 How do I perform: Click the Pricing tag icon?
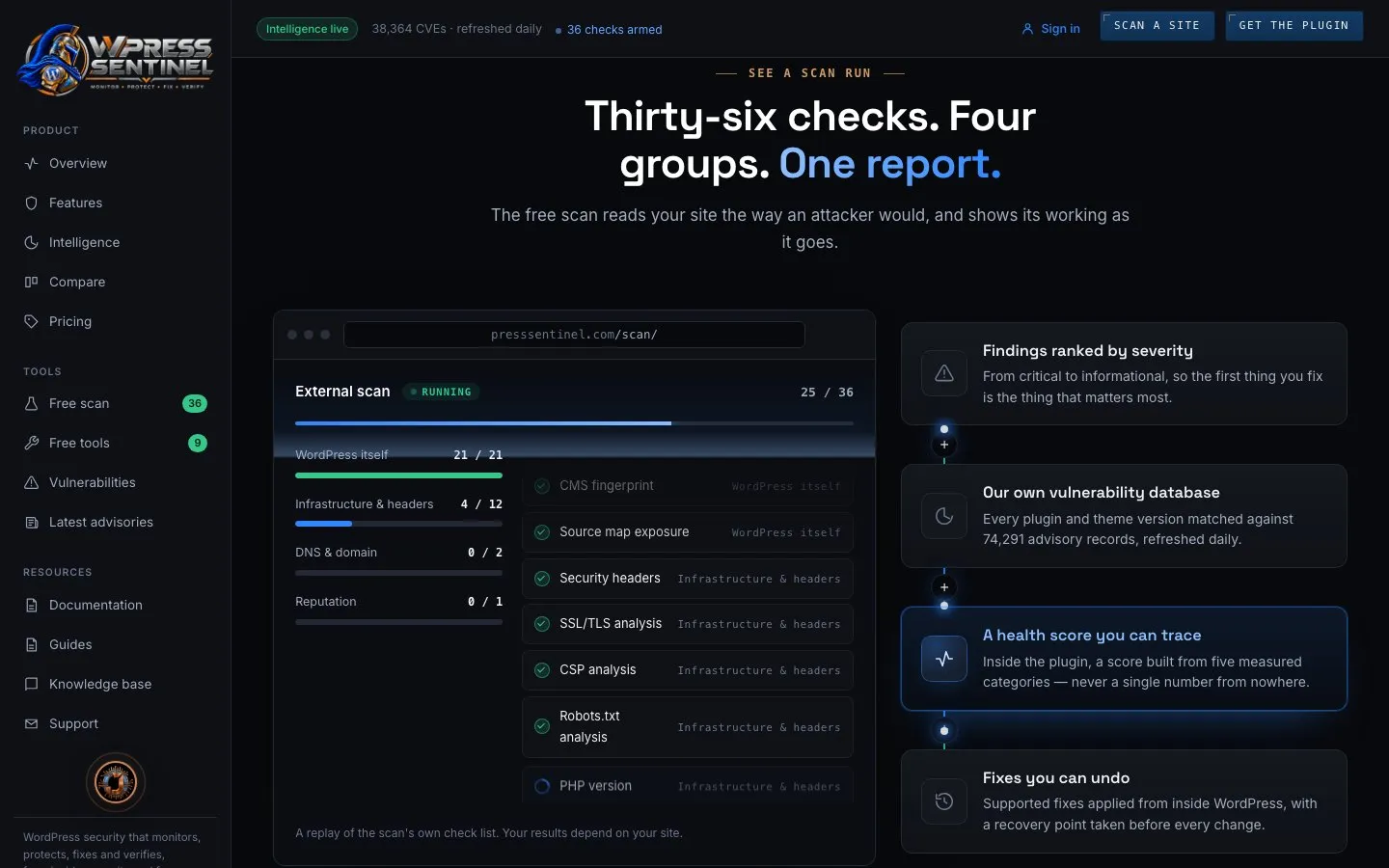31,322
